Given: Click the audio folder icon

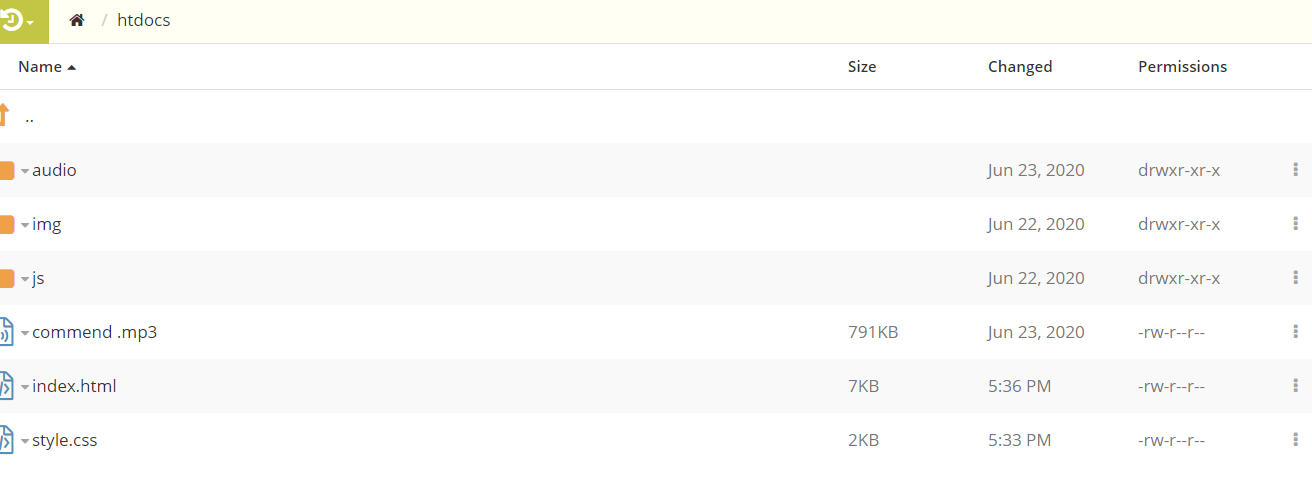Looking at the screenshot, I should pyautogui.click(x=6, y=170).
